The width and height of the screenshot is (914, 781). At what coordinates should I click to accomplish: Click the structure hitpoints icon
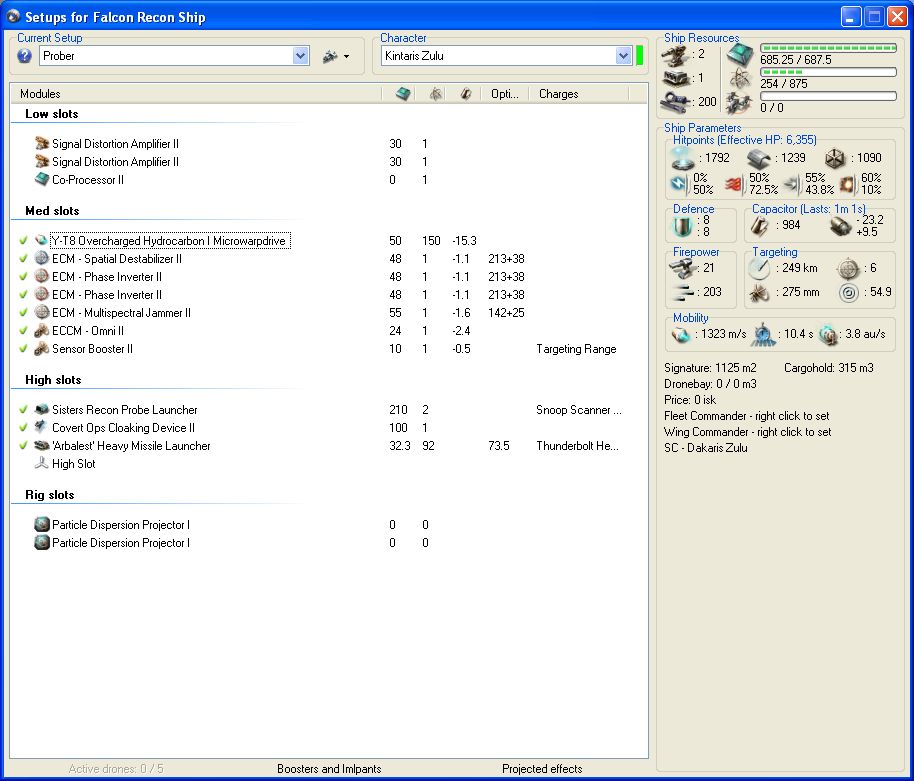pyautogui.click(x=835, y=158)
